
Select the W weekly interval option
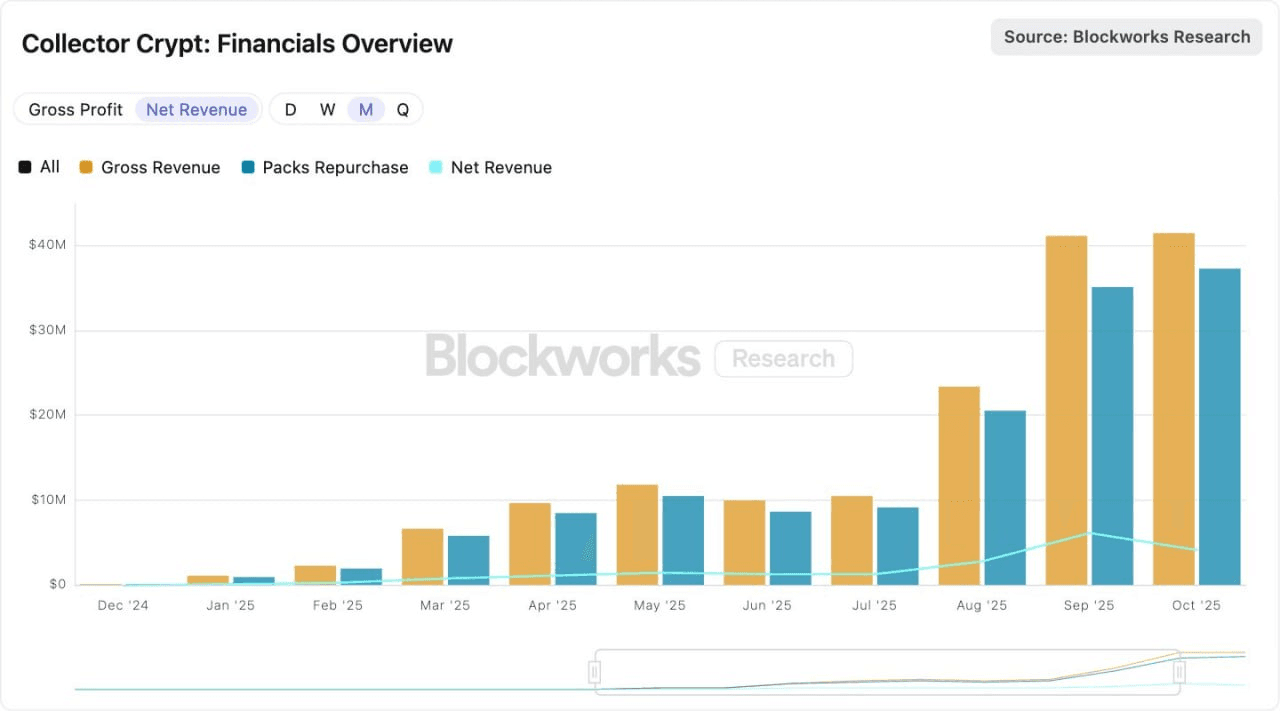point(327,109)
